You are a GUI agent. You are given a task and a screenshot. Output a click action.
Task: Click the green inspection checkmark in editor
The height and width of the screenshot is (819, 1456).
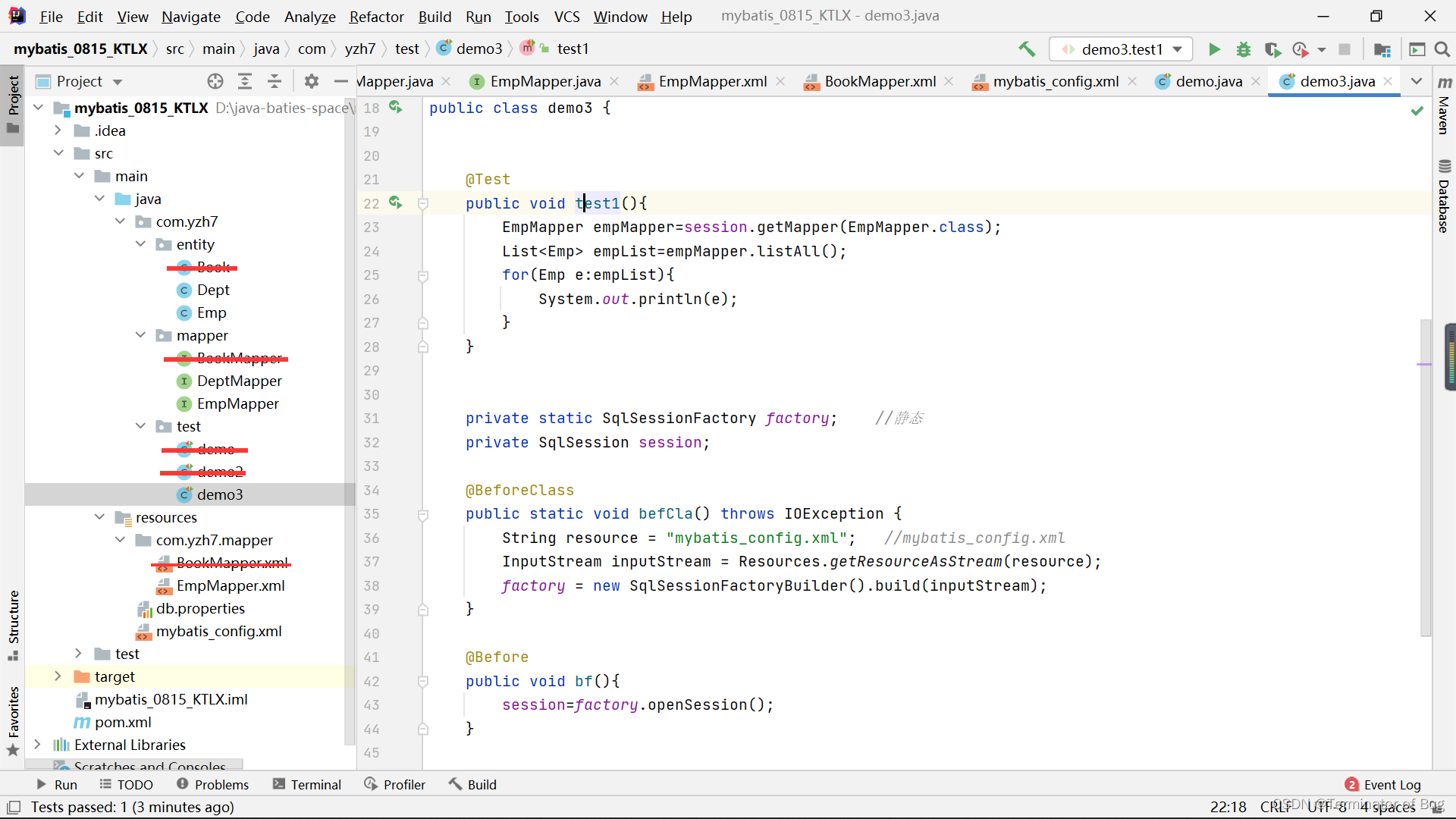[1417, 111]
